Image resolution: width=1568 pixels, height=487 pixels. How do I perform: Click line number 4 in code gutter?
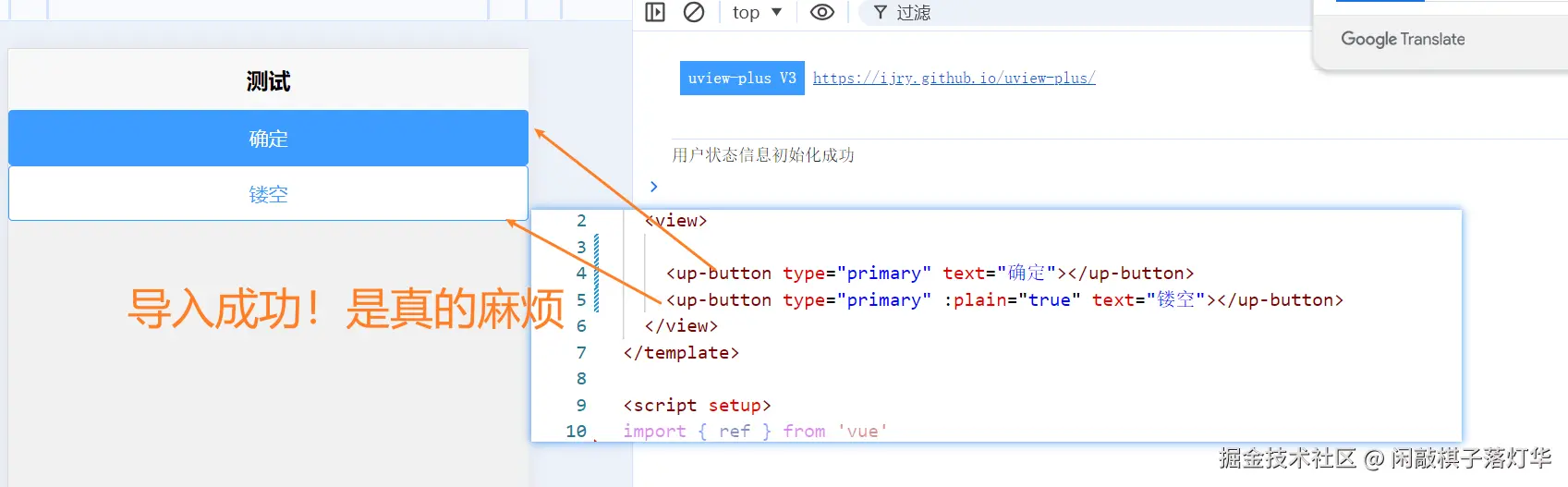(x=581, y=274)
